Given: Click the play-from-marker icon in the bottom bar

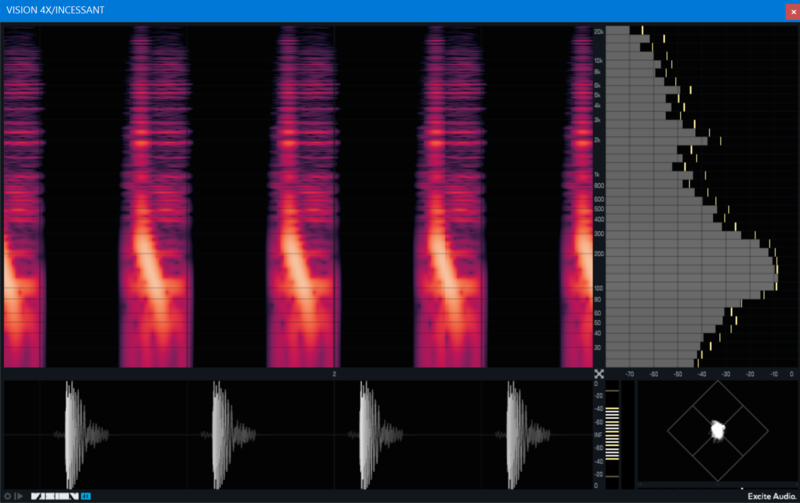Looking at the screenshot, I should point(19,496).
